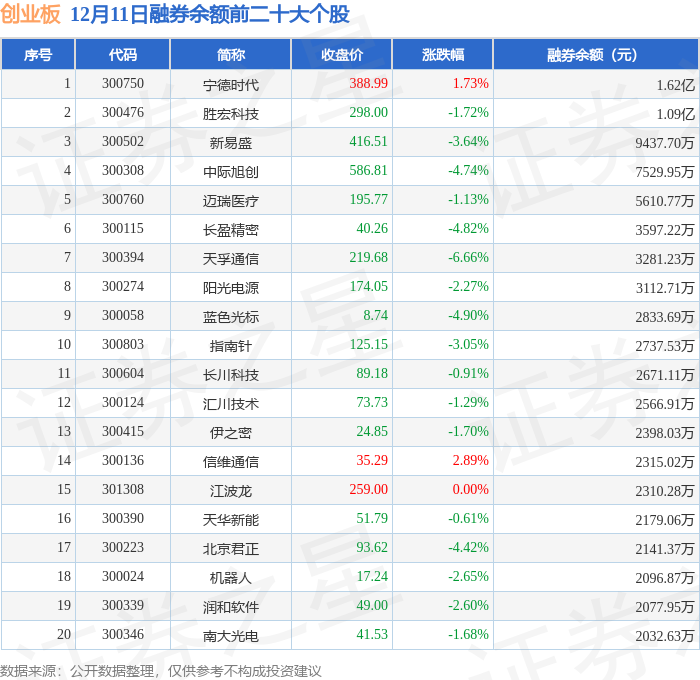Select stock name 汇川技术
This screenshot has height=680, width=700.
pos(231,404)
